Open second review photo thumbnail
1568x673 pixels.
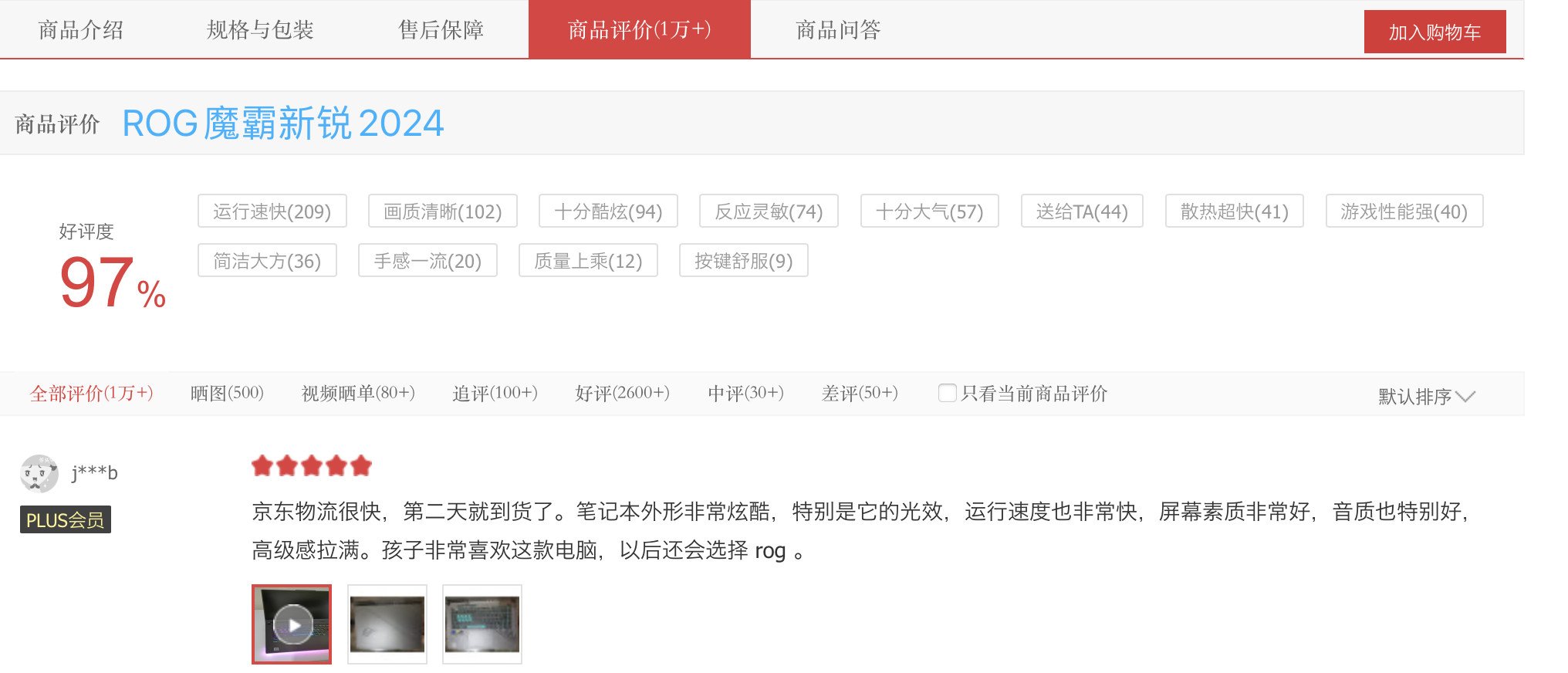click(387, 624)
